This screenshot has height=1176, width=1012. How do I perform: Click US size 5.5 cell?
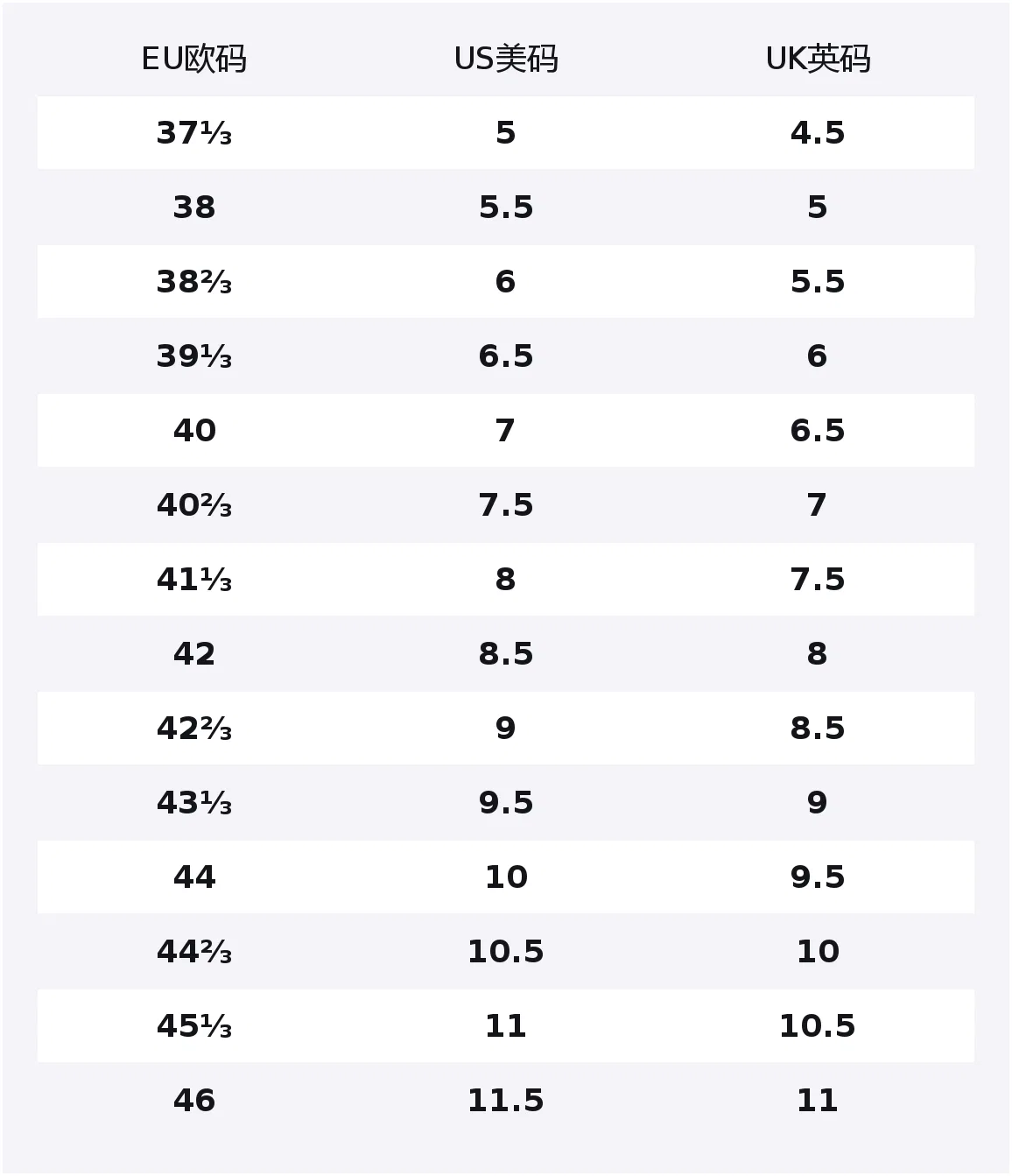[x=506, y=208]
